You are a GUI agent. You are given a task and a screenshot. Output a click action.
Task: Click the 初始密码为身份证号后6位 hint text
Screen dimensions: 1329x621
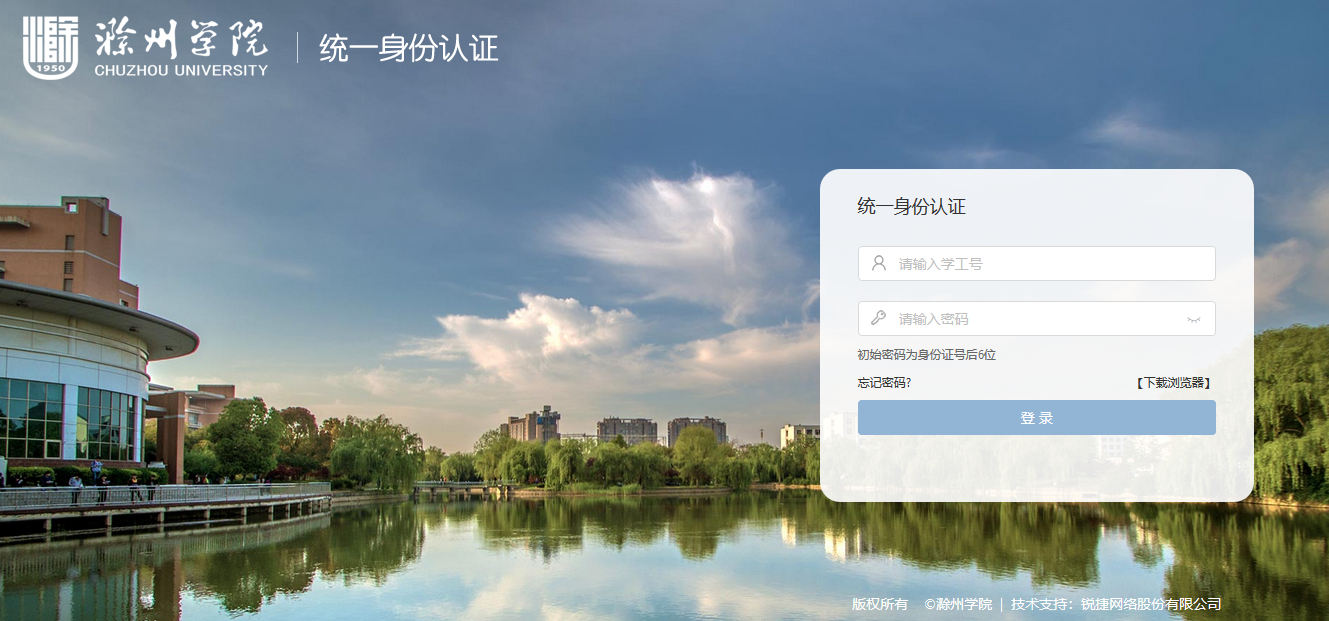[x=926, y=355]
